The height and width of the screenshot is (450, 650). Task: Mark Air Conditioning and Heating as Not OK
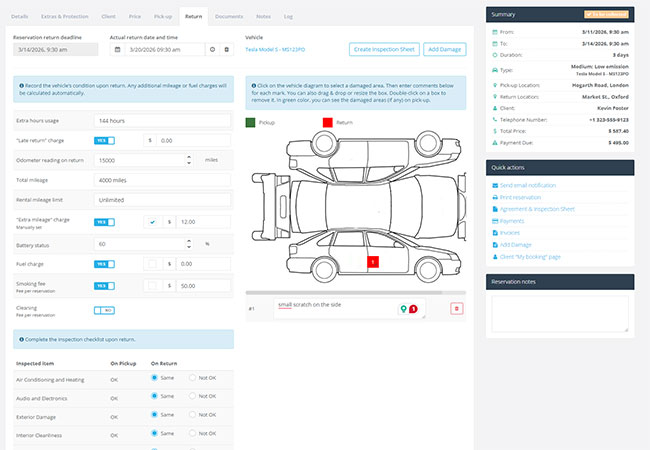(192, 378)
